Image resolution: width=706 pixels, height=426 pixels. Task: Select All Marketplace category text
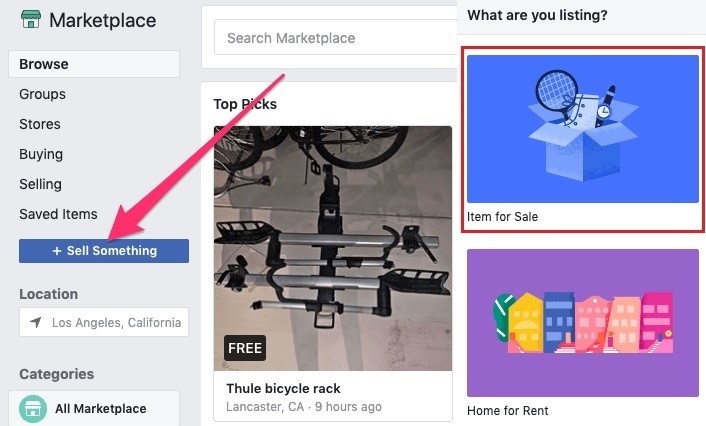pos(100,408)
